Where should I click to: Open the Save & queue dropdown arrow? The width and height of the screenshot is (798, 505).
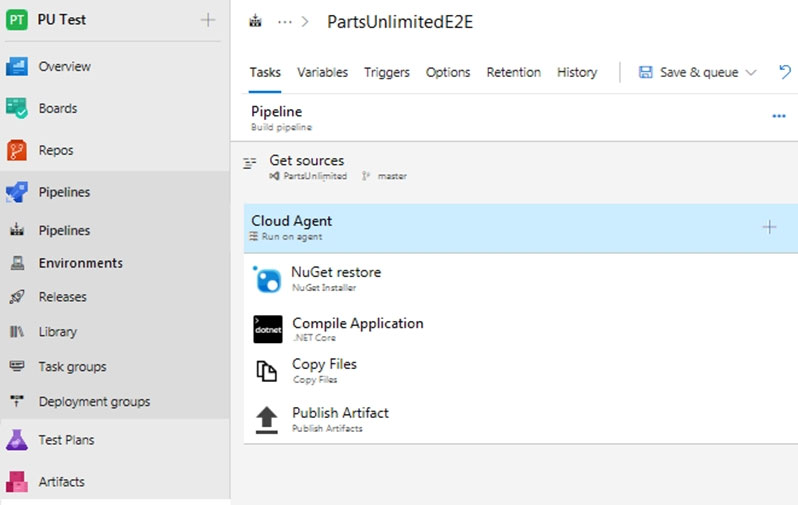(x=751, y=73)
